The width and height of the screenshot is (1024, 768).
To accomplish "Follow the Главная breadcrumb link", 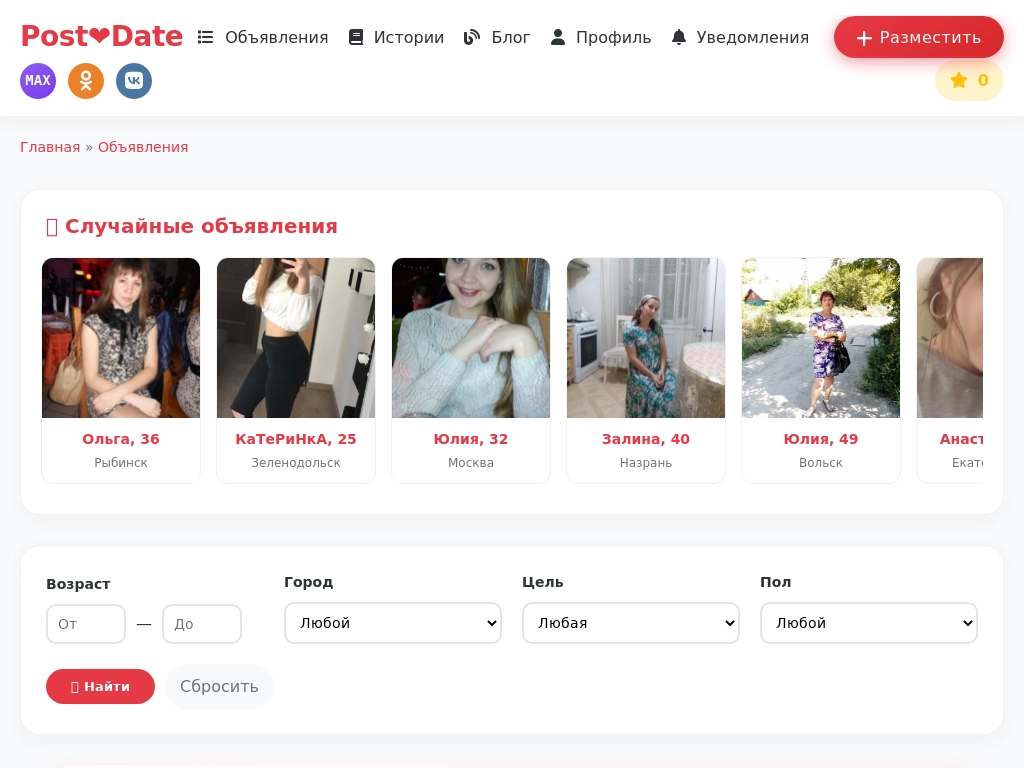I will 50,147.
